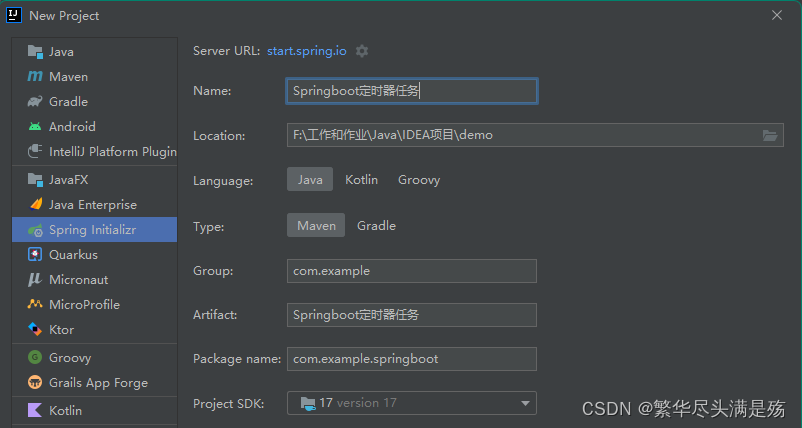
Task: Click the Java folder icon in sidebar
Action: (35, 52)
